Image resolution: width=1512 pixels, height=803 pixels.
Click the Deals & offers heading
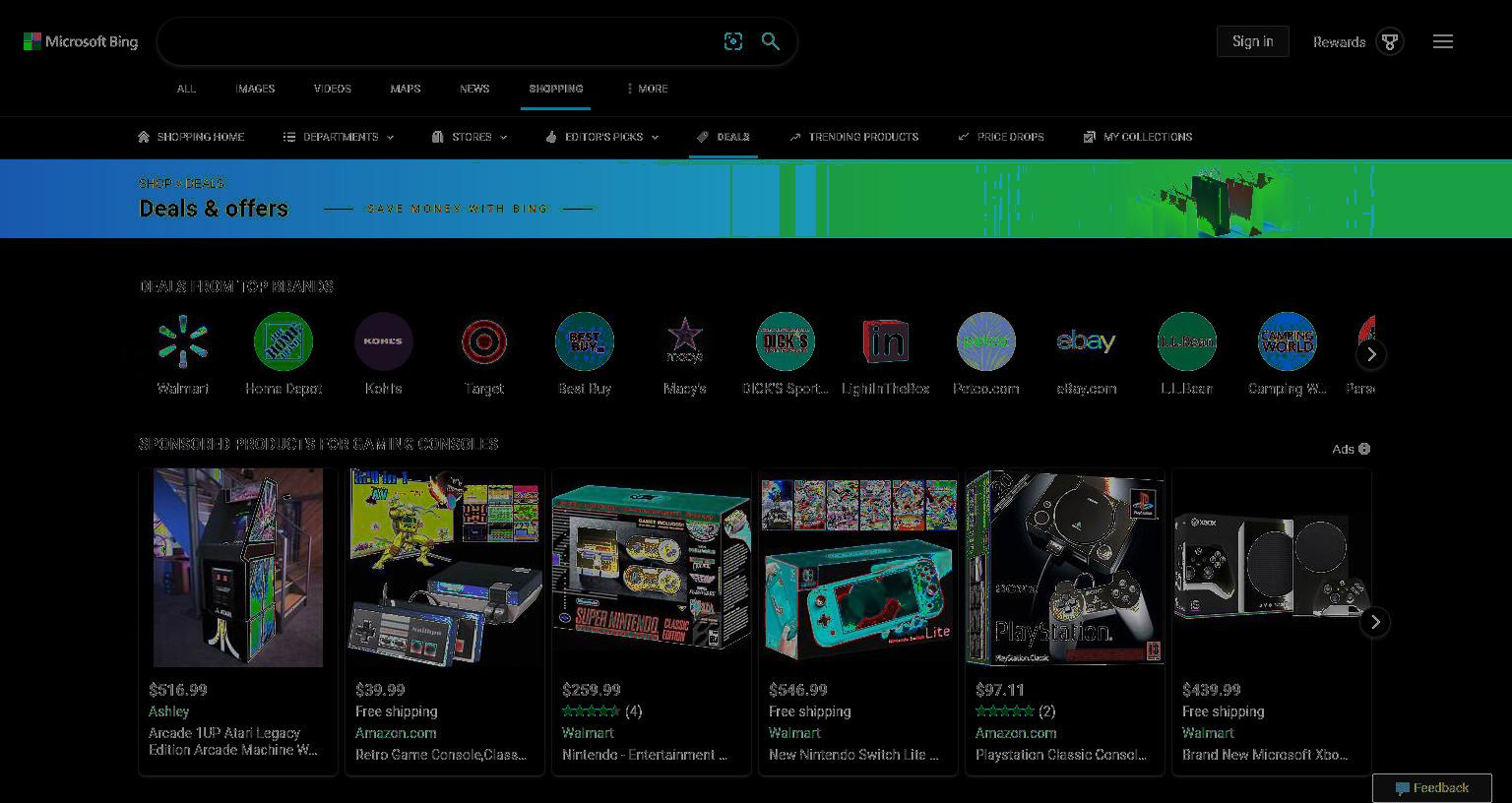pyautogui.click(x=214, y=209)
